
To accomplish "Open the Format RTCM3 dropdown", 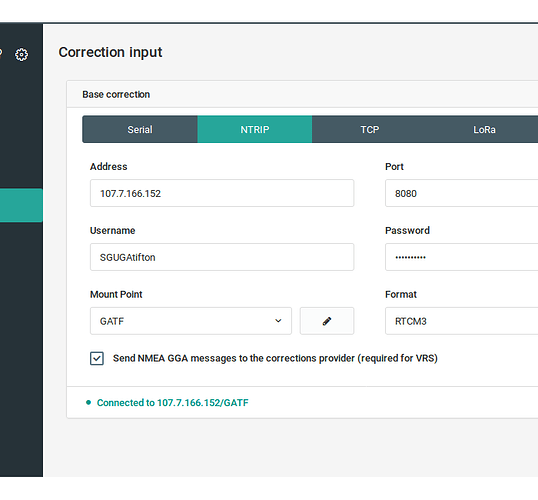I will point(461,321).
